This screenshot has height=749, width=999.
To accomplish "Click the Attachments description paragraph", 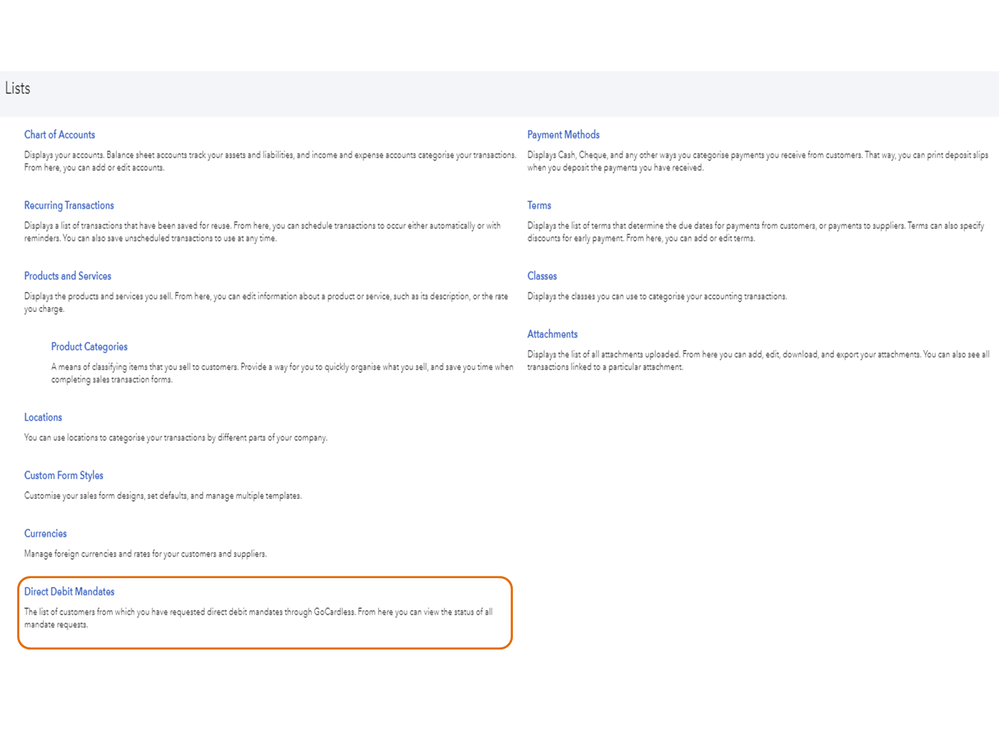I will [757, 360].
